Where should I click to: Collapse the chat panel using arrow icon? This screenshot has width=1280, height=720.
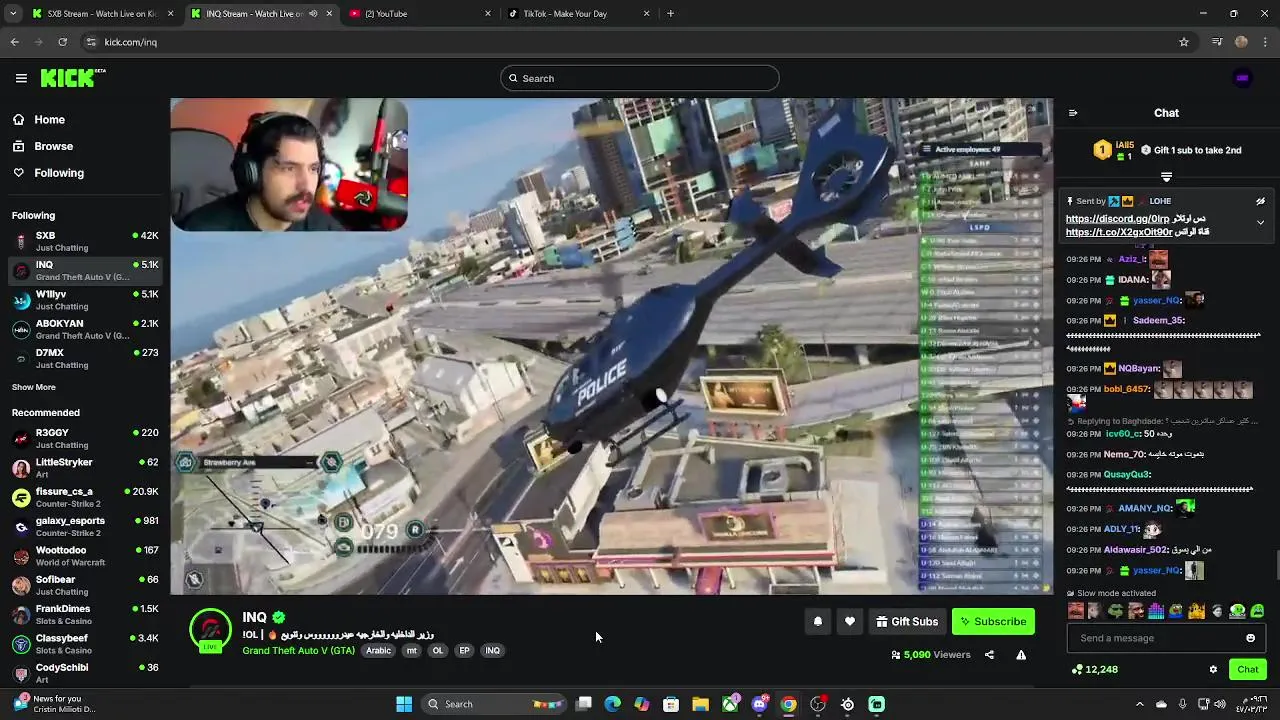1073,113
